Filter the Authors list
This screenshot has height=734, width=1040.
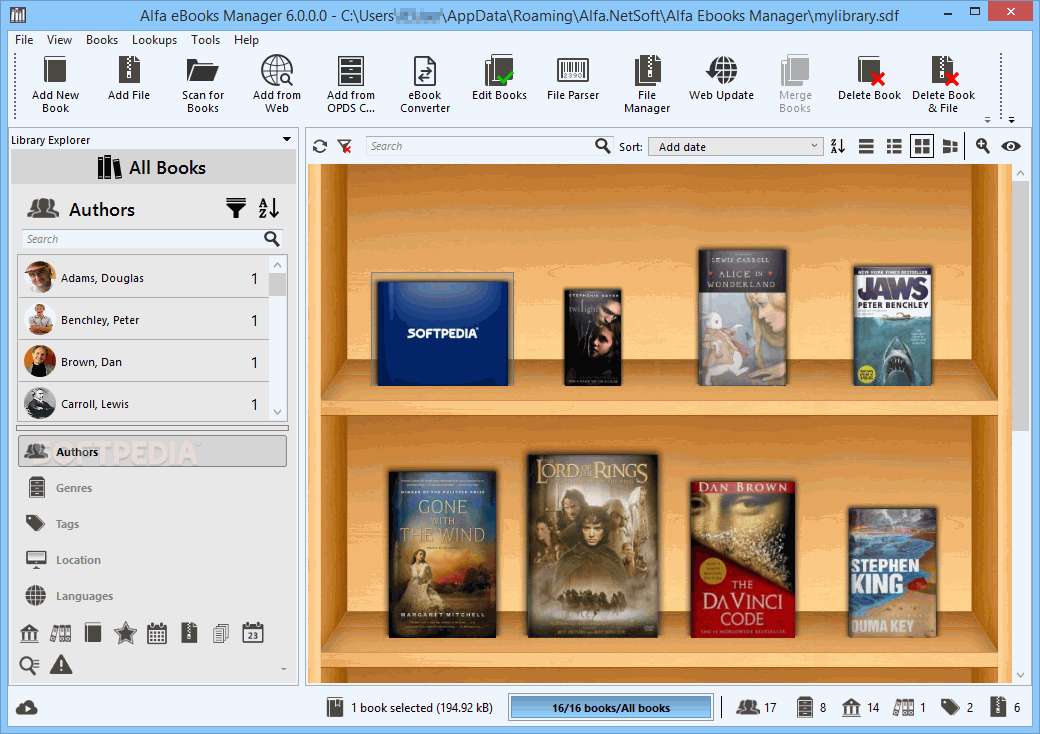coord(235,208)
